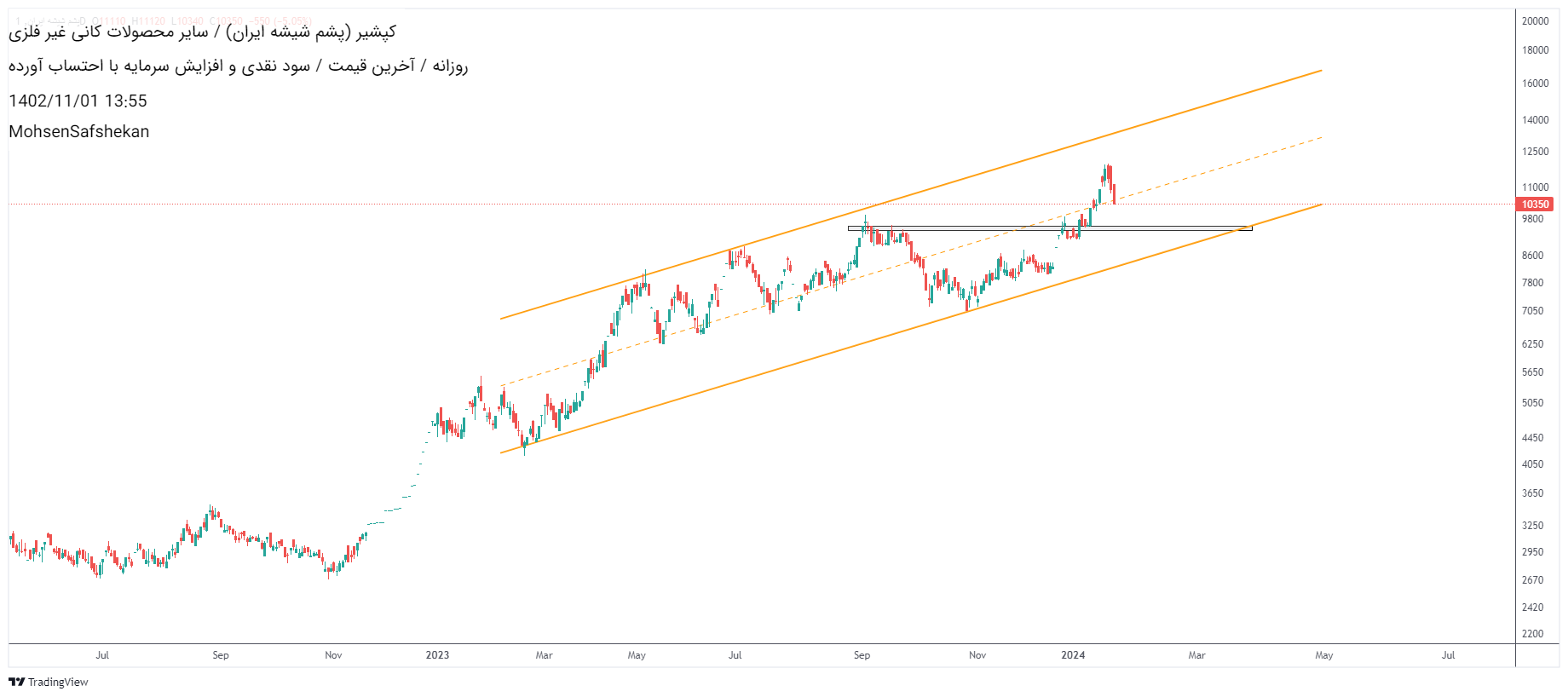Click the 12500 price level on scale
This screenshot has height=697, width=1568.
coord(1535,152)
